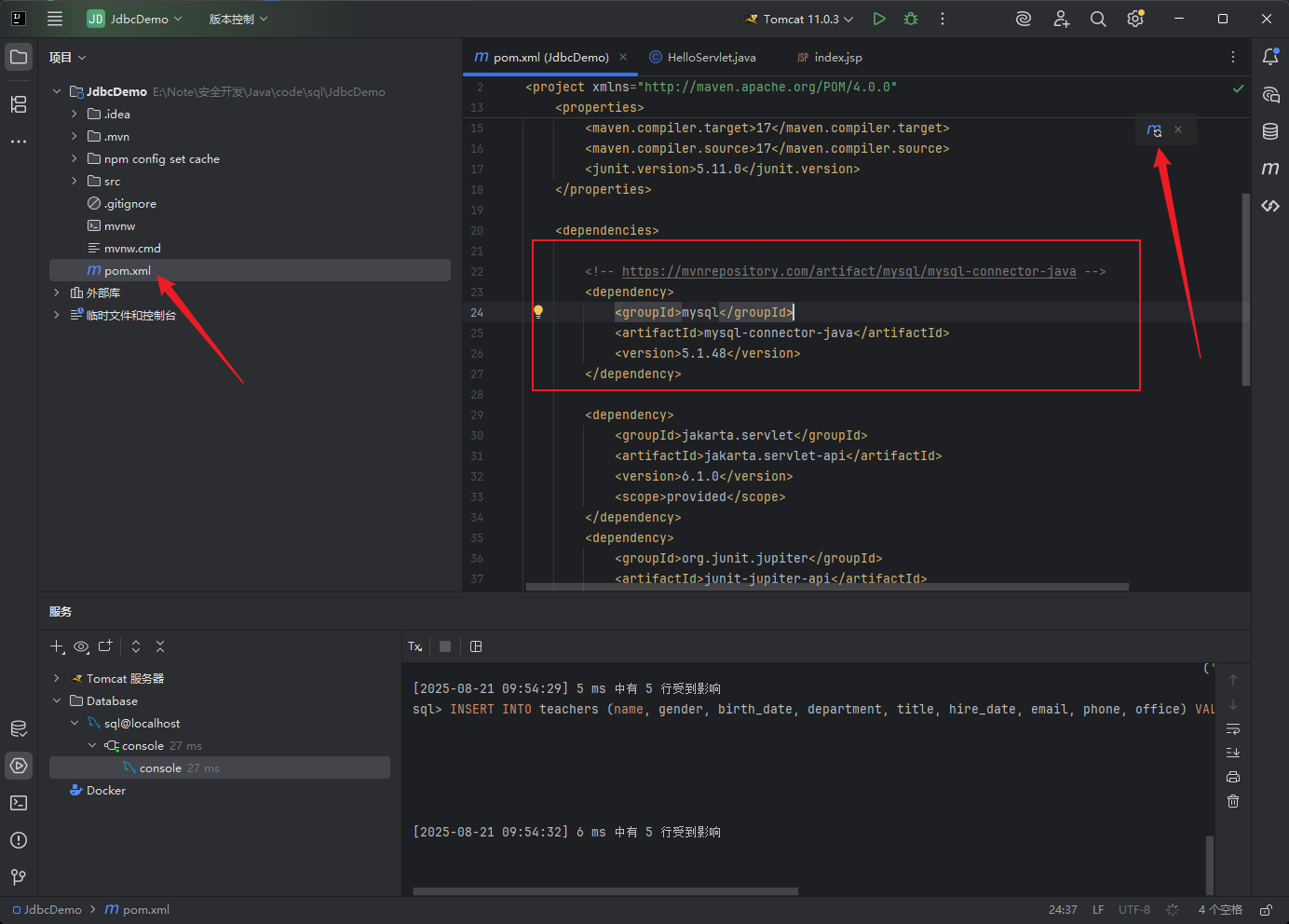The image size is (1289, 924).
Task: Run Tomcat with the green play button
Action: point(879,19)
